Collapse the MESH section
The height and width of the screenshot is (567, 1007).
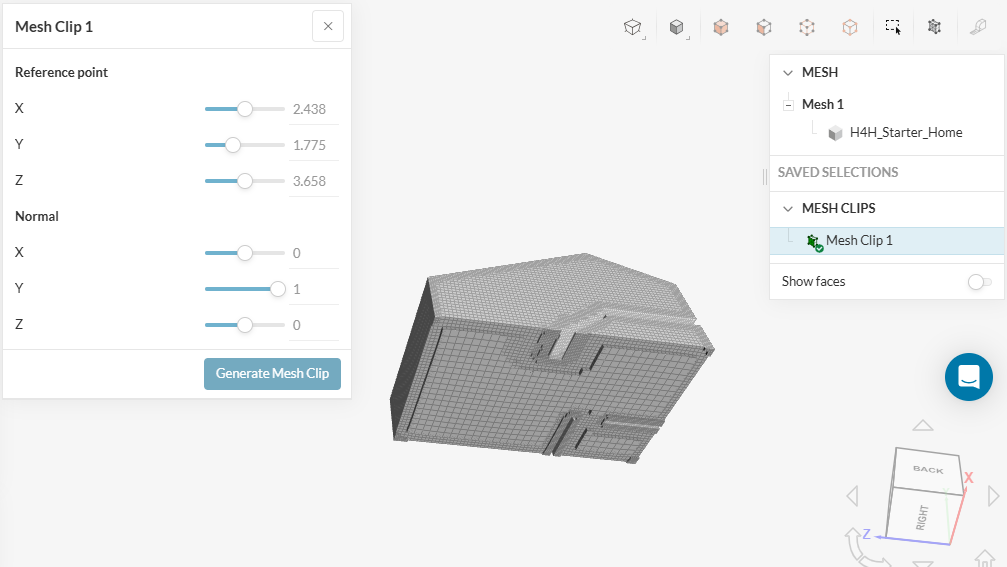[x=788, y=73]
